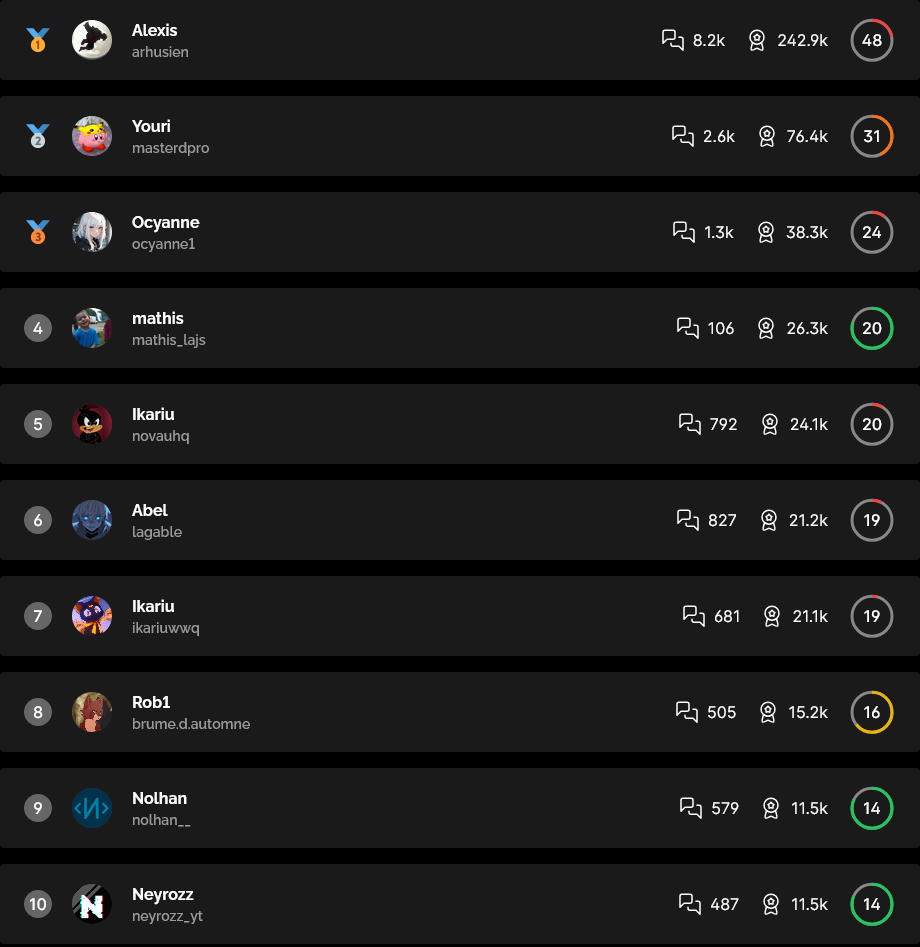The height and width of the screenshot is (947, 920).
Task: Click the username masterdpro
Action: click(170, 148)
